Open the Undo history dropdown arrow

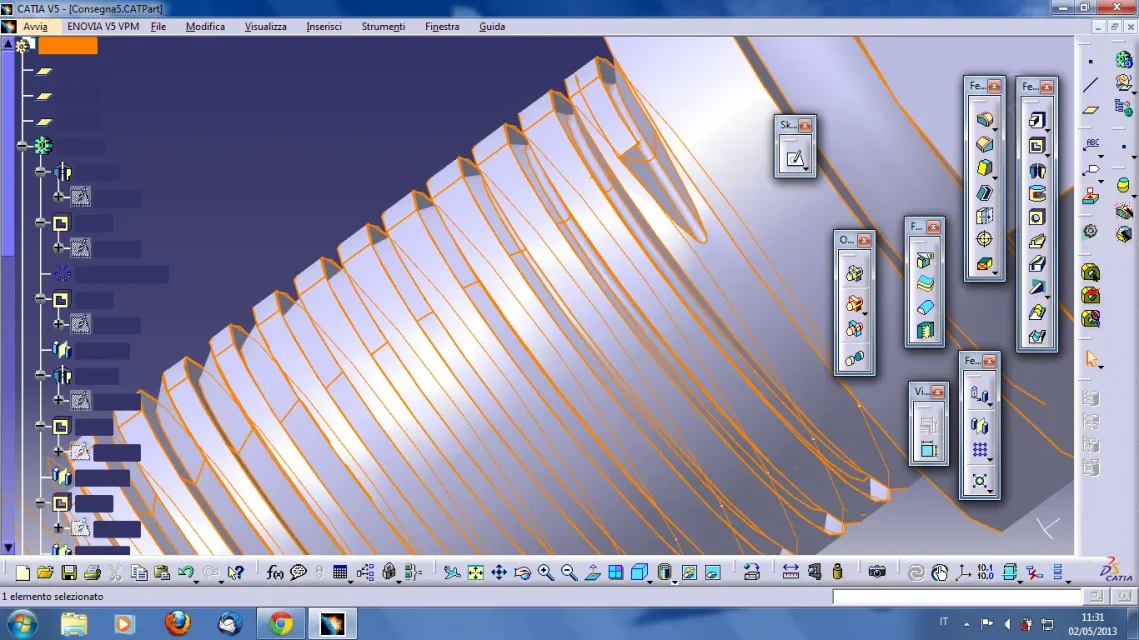(x=196, y=582)
